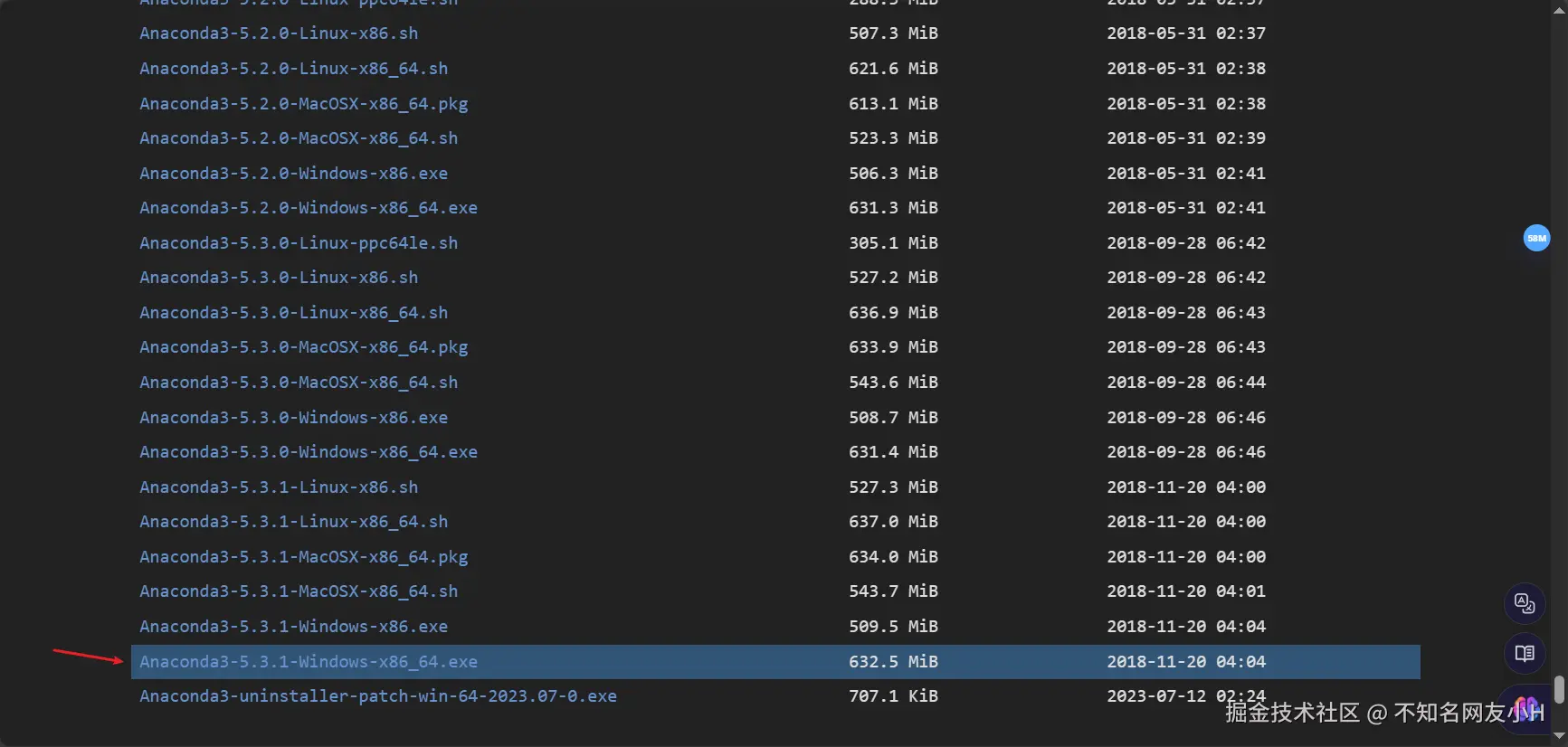Select the 634.0 MiB size cell
The width and height of the screenshot is (1568, 747).
(x=893, y=557)
